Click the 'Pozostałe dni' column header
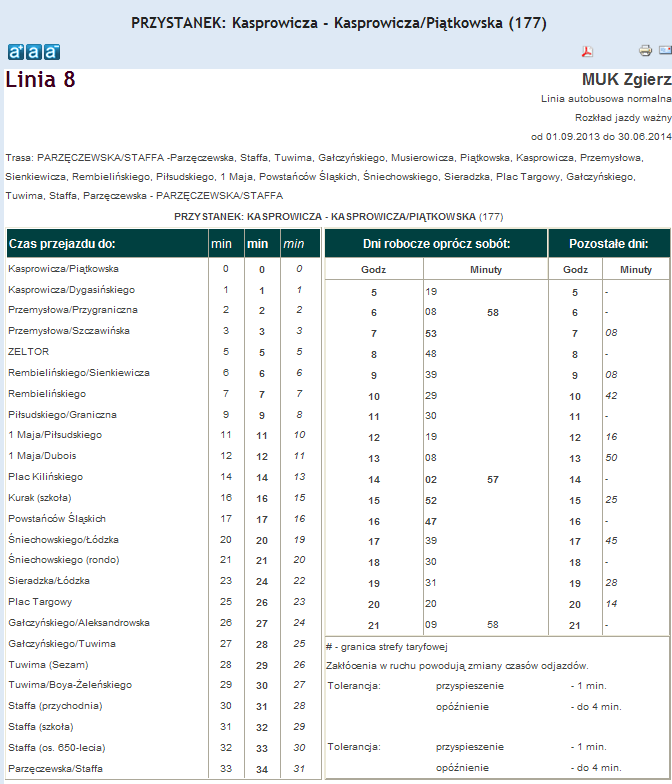 (608, 243)
